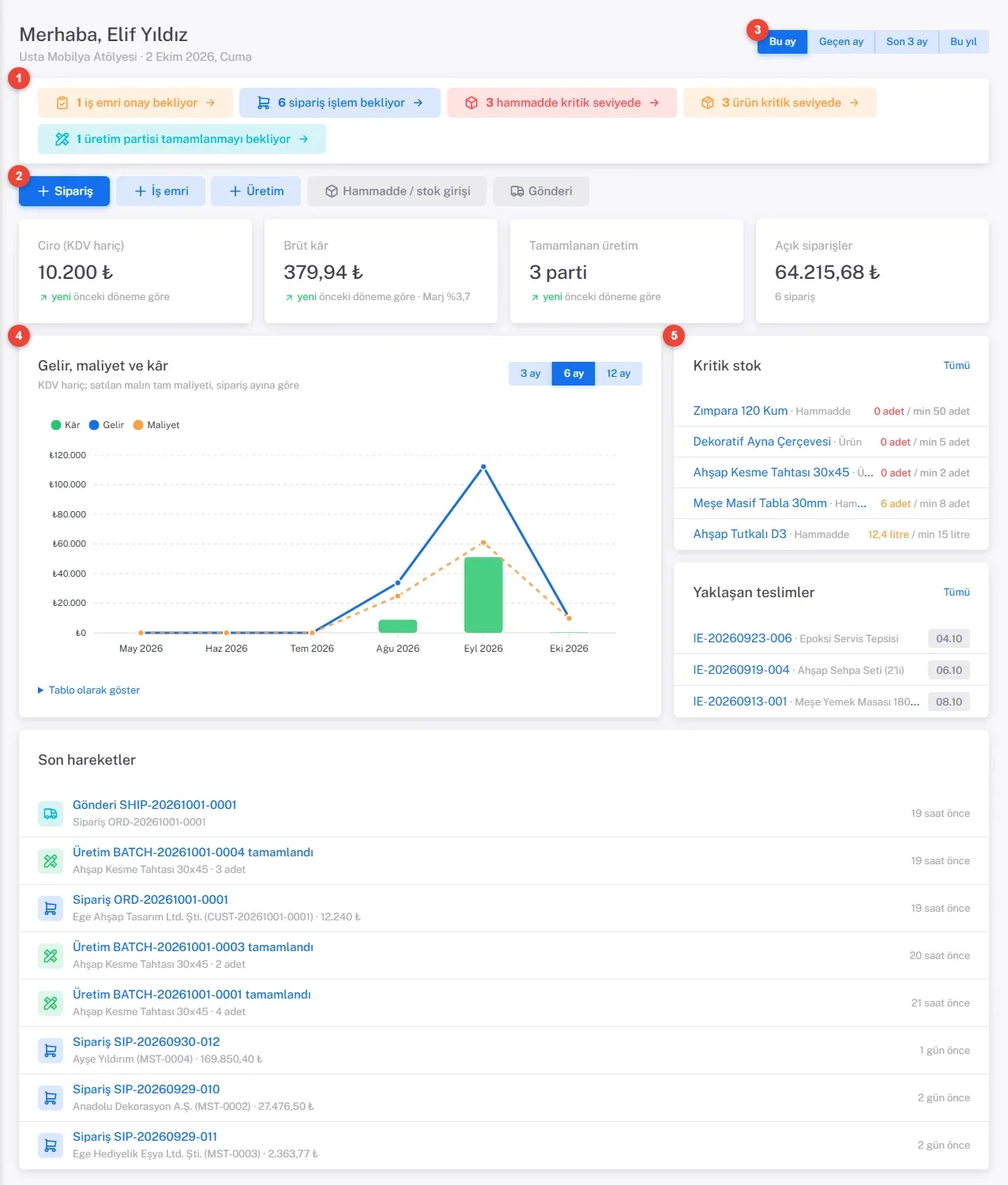Click the cart icon in the sipariş işlem alert
Screen dimensions: 1008x1185
[x=264, y=103]
